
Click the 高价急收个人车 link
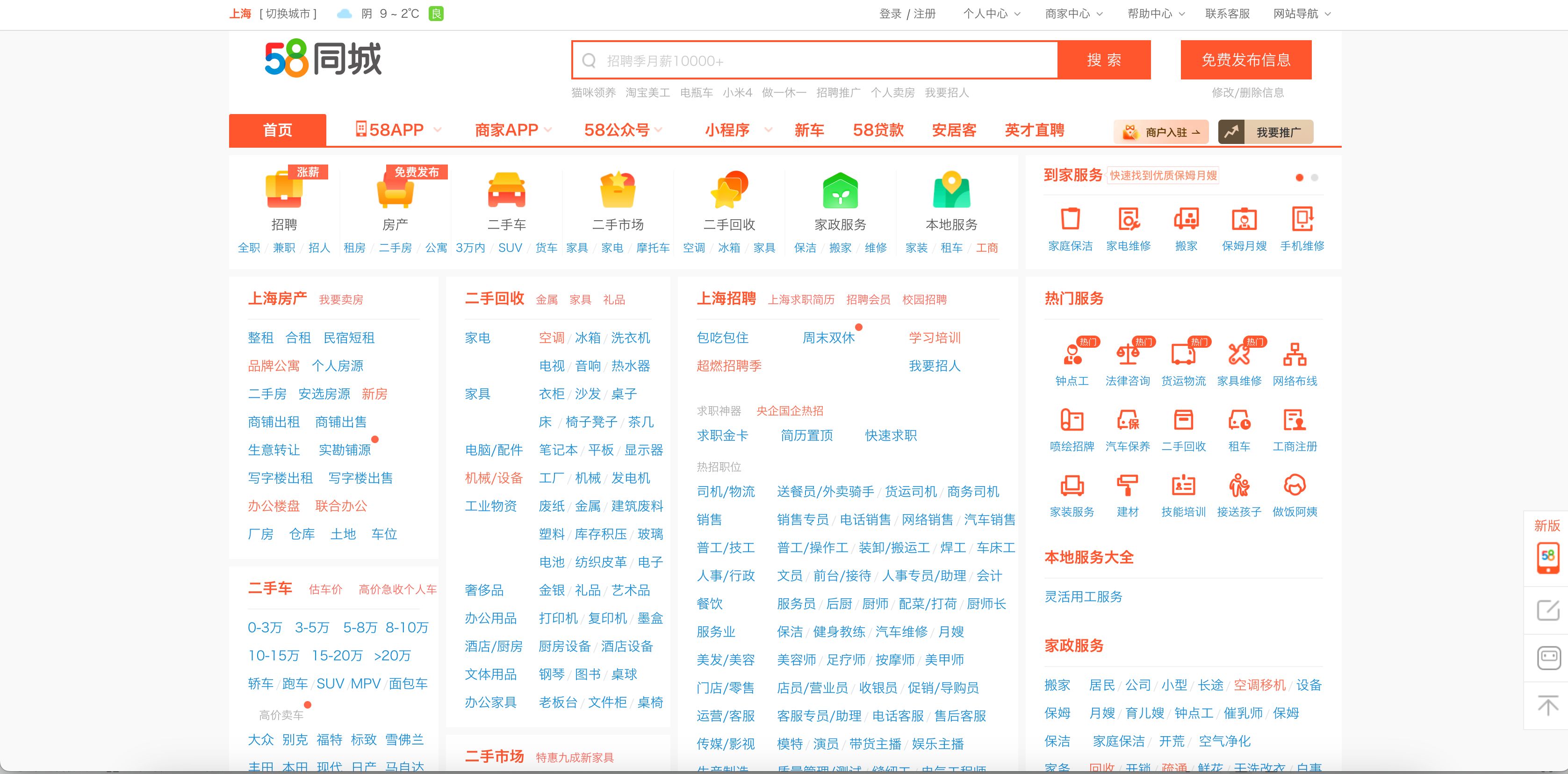[x=397, y=589]
